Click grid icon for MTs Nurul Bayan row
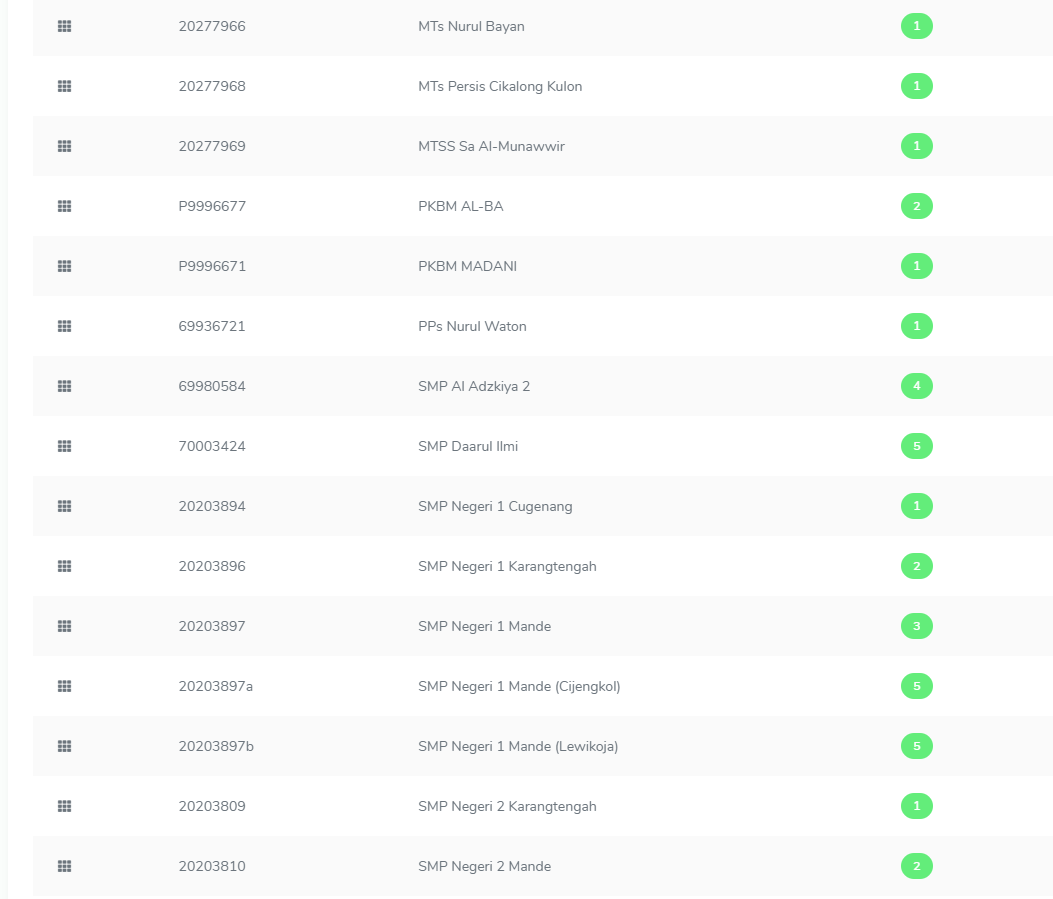Screen dimensions: 1053x899 coord(64,27)
